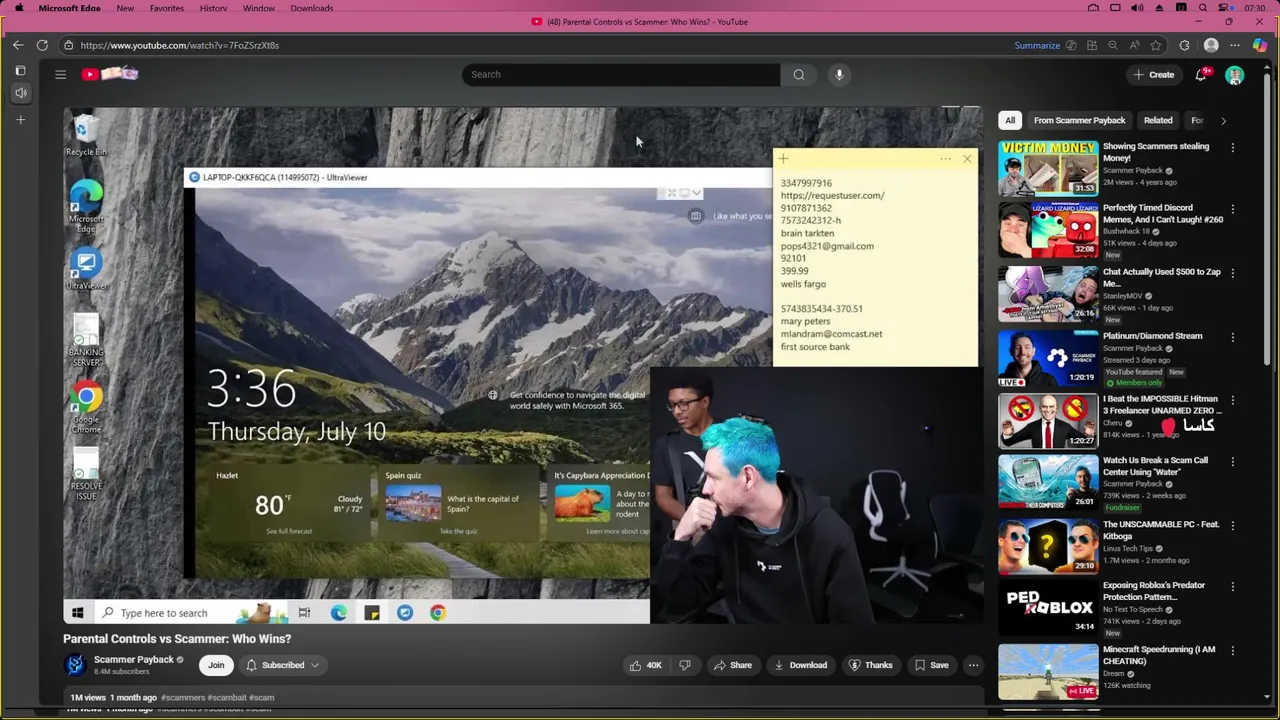Open menu for IMPOSSIBLE Hitman video
The width and height of the screenshot is (1280, 720).
pos(1232,400)
